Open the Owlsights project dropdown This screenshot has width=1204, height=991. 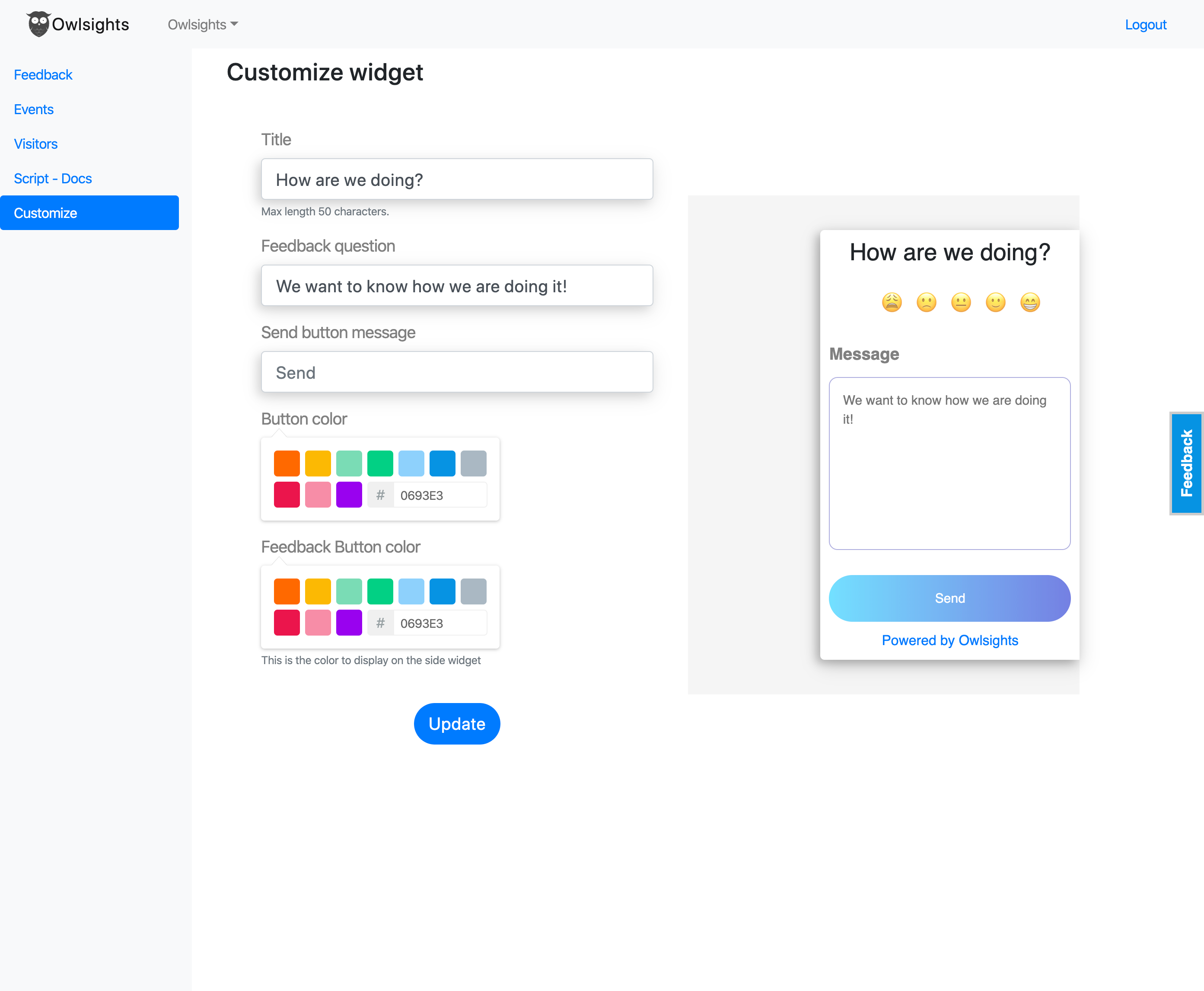coord(203,25)
